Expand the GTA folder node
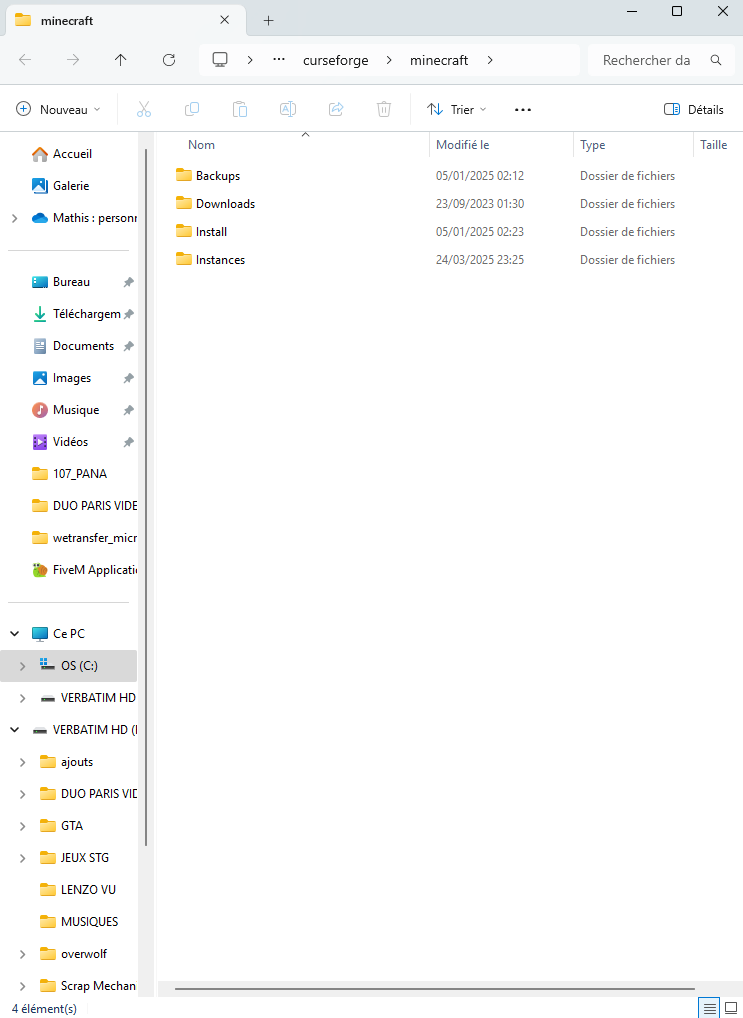Viewport: 743px width, 1018px height. point(23,826)
